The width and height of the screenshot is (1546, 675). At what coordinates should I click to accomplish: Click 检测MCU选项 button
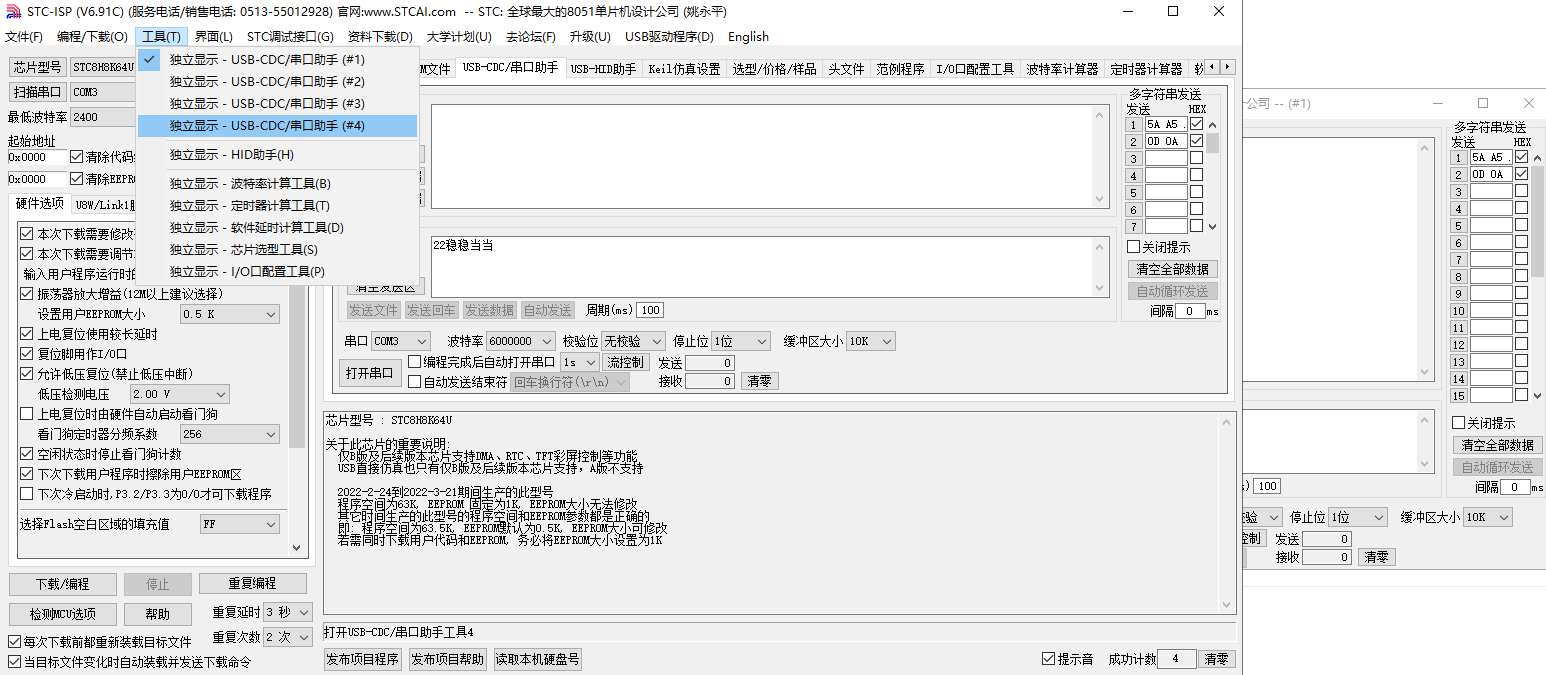[63, 614]
